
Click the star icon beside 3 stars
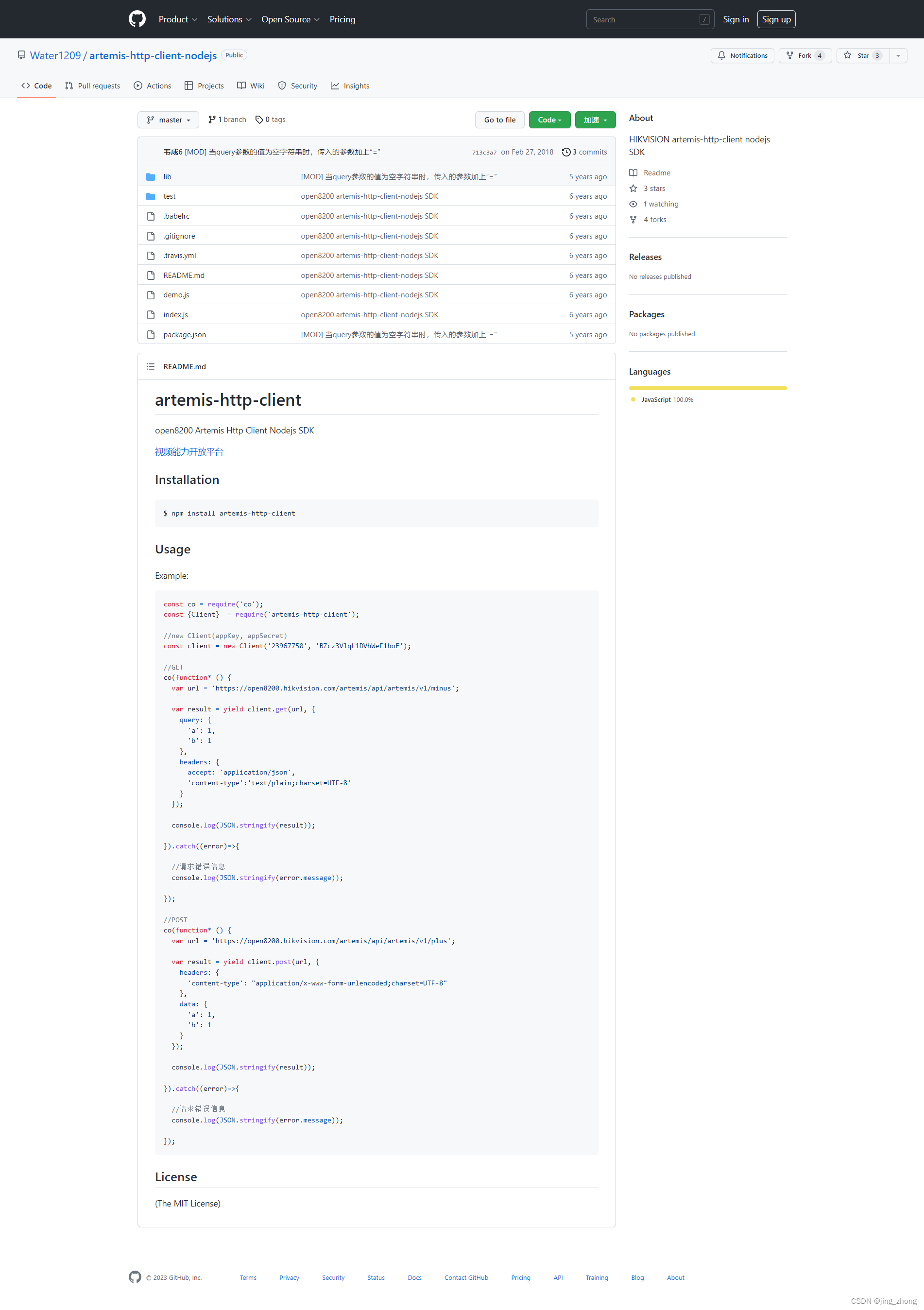pos(633,188)
